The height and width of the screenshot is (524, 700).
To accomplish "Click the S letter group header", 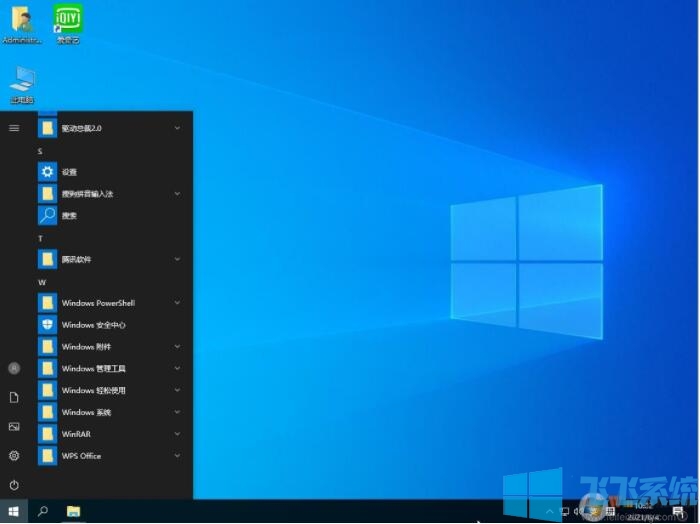I will (x=40, y=152).
